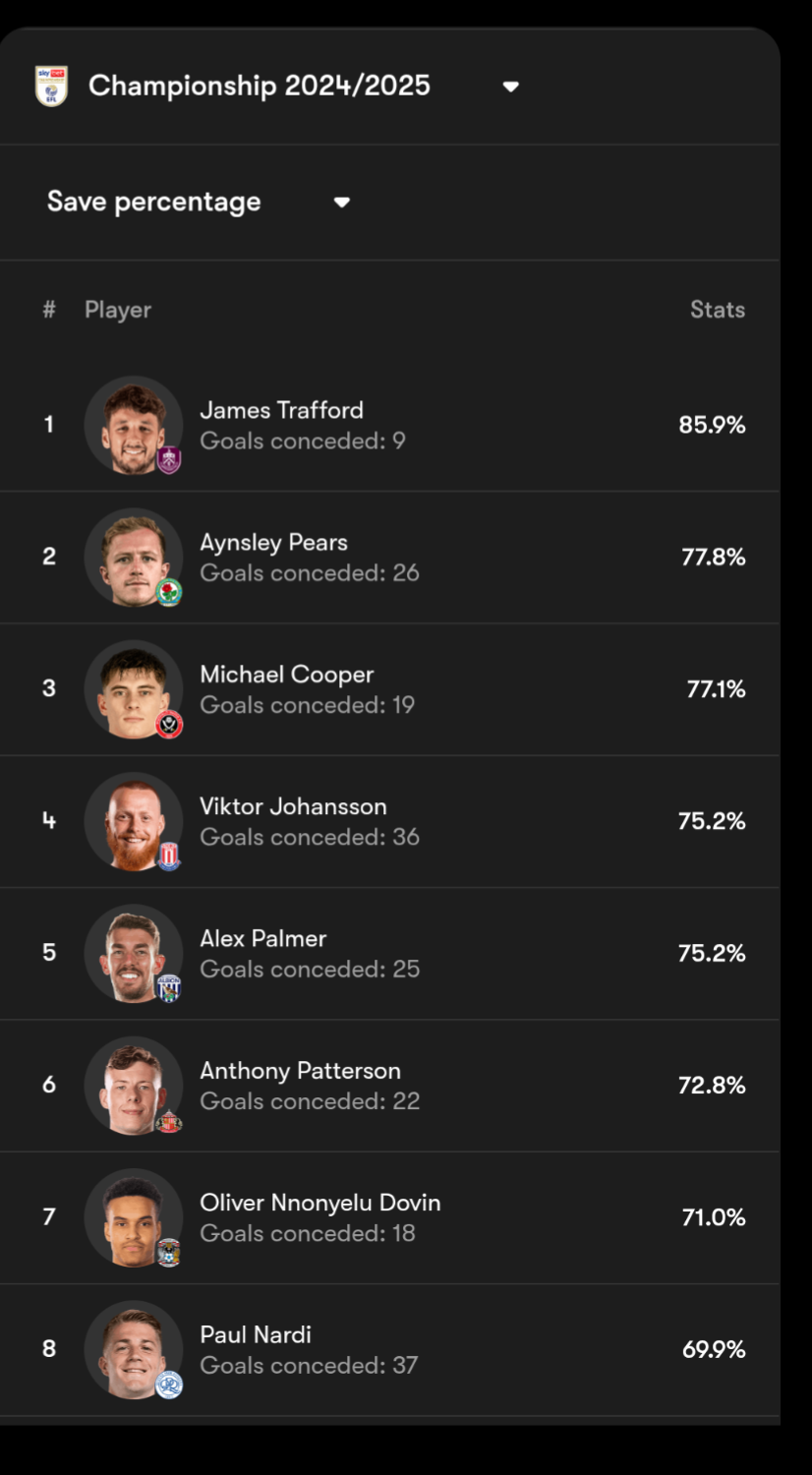The image size is (812, 1475).
Task: Click Paul Nardi's 69.9% save stat
Action: 714,1349
